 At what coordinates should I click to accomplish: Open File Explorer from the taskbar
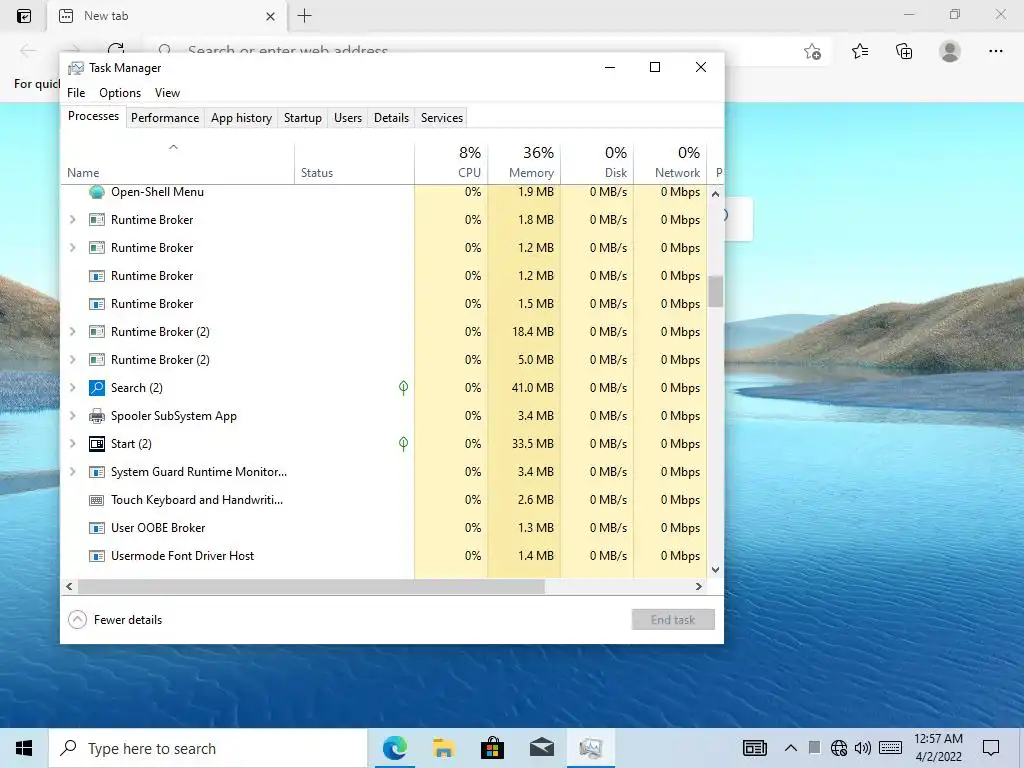click(x=443, y=748)
